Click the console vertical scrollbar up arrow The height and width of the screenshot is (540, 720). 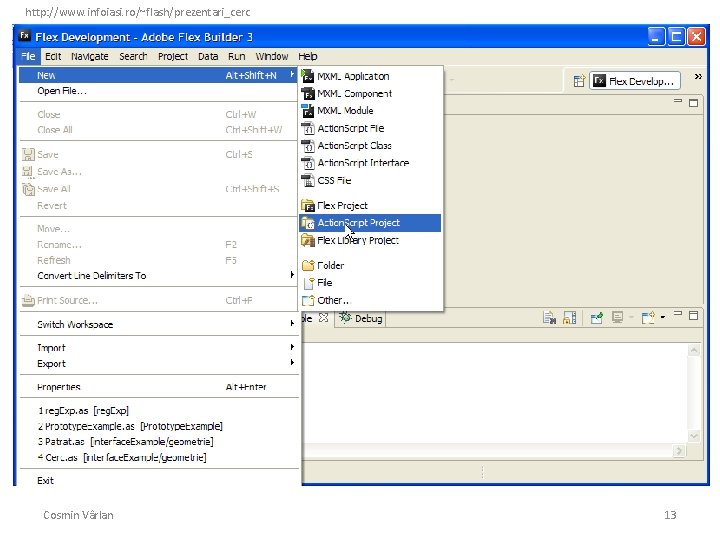694,350
